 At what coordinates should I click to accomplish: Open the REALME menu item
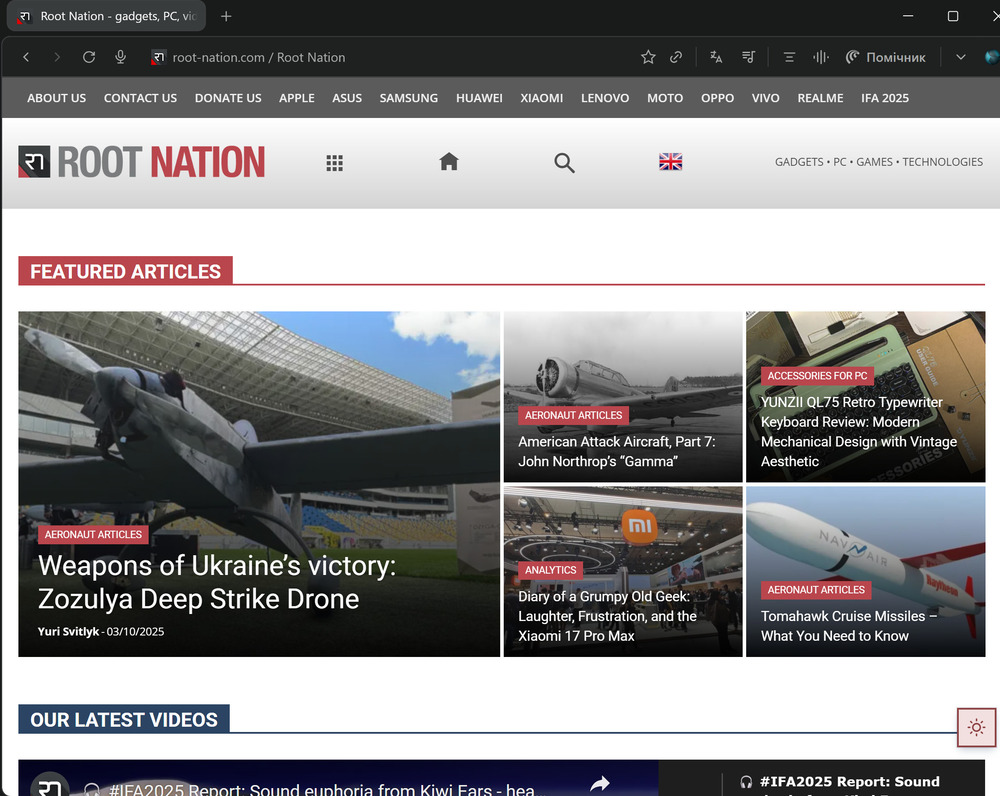pos(820,98)
